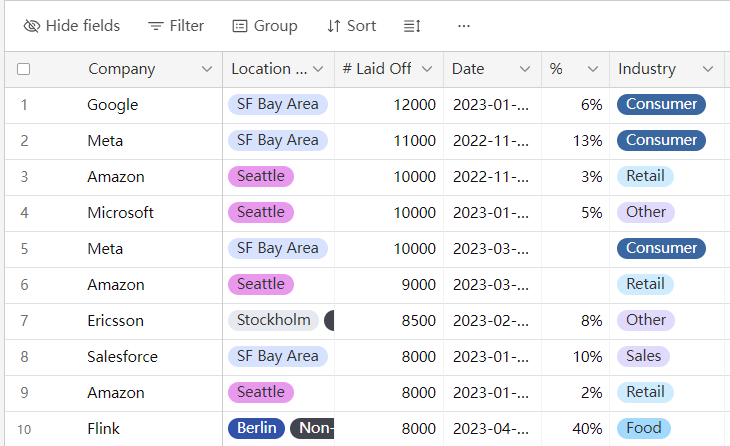
Task: Open the Filter options
Action: 176,26
